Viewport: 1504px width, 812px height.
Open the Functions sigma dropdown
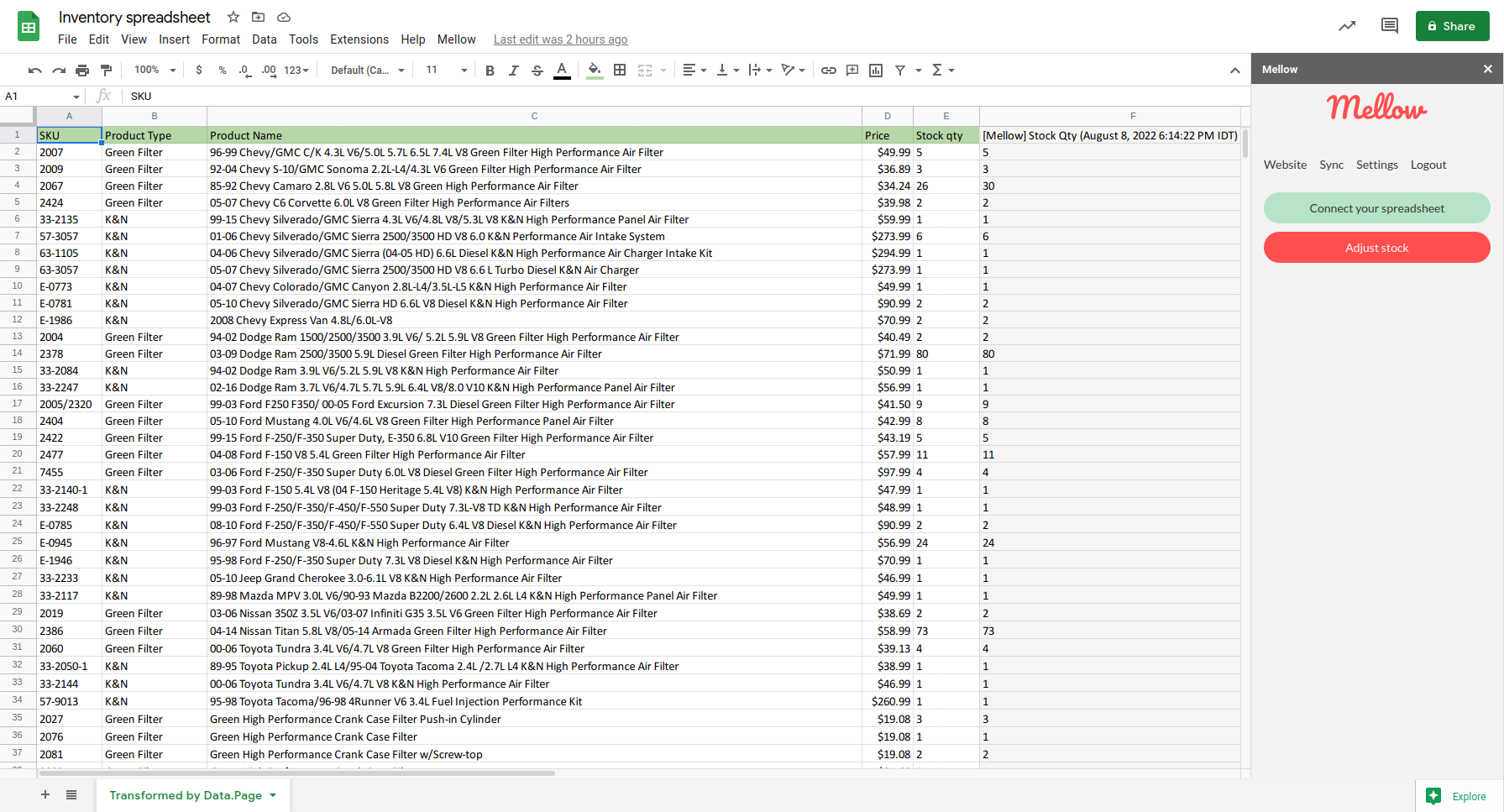click(943, 71)
